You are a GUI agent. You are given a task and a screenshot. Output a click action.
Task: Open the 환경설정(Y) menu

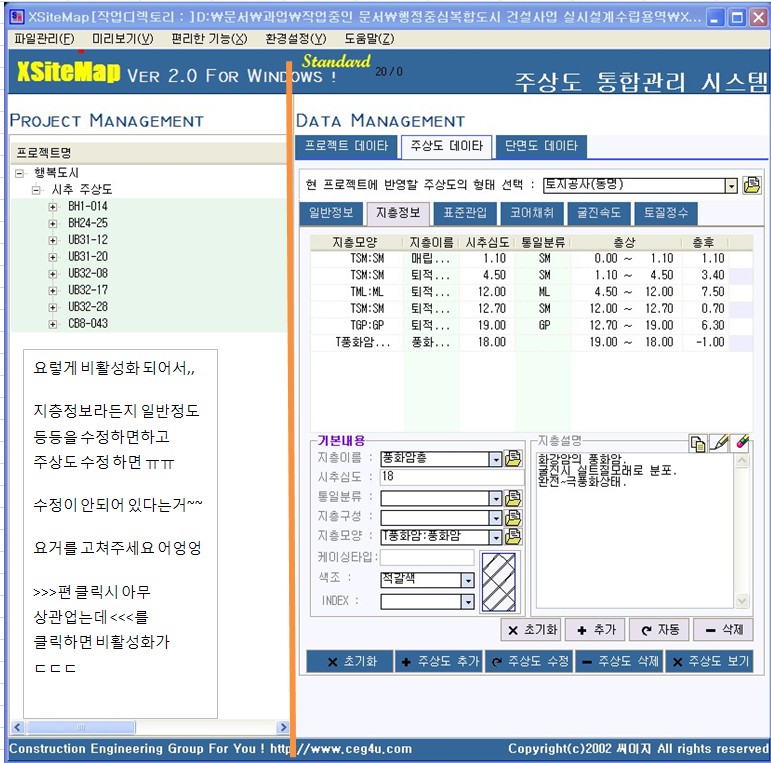pos(296,38)
